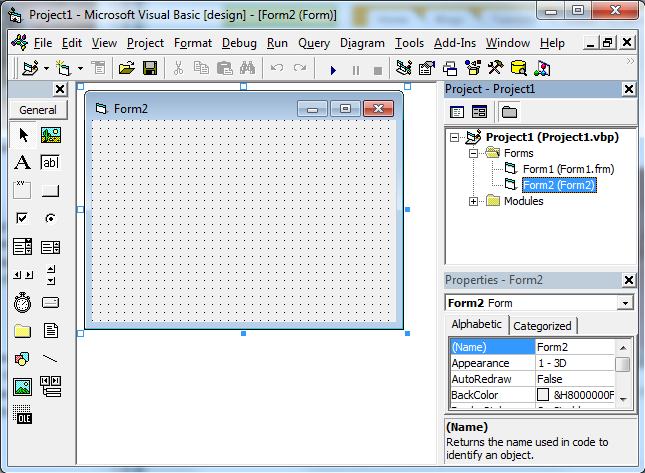645x473 pixels.
Task: Click the General toolbox tab button
Action: (x=38, y=110)
